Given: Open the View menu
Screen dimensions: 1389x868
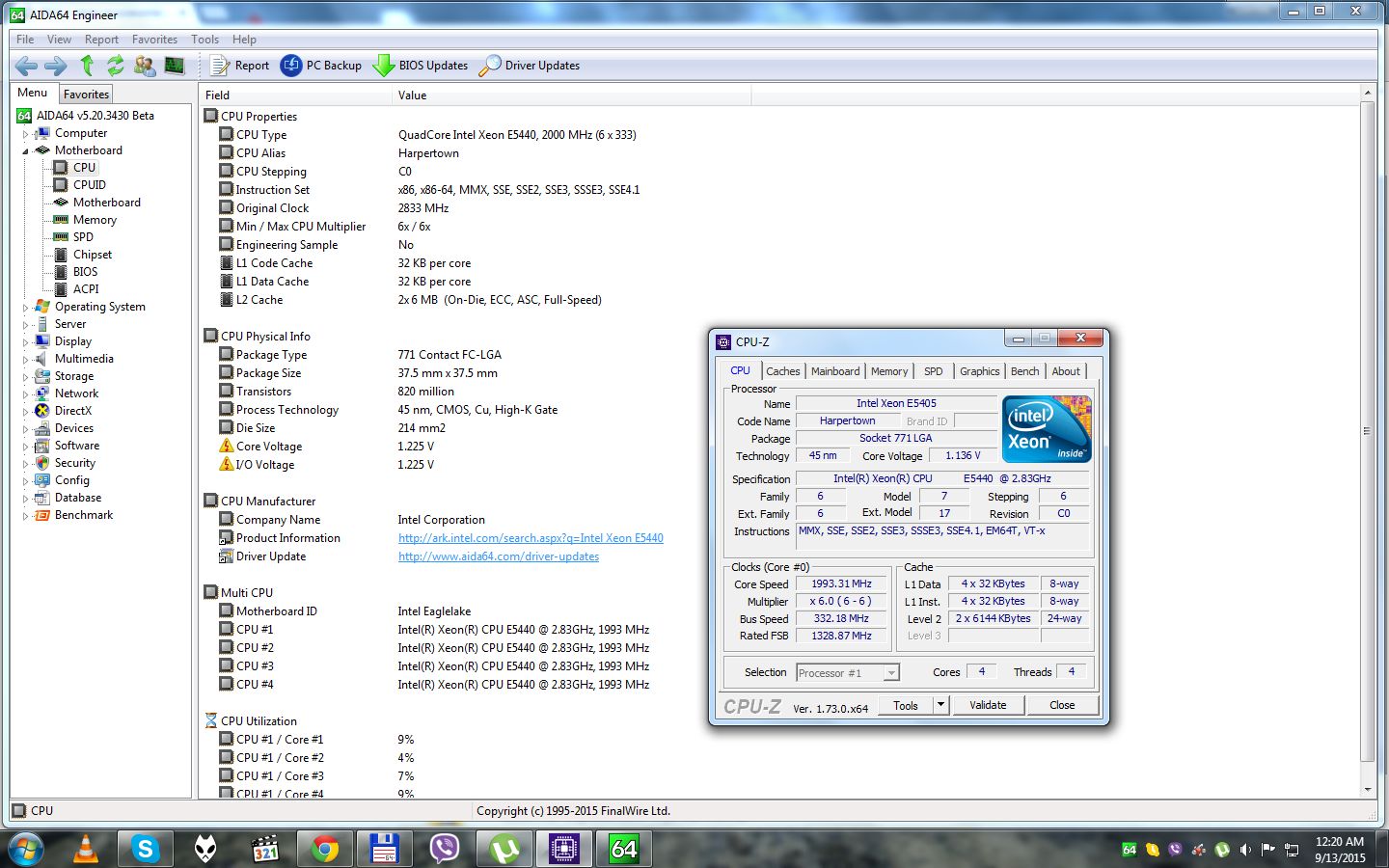Looking at the screenshot, I should click(x=59, y=40).
